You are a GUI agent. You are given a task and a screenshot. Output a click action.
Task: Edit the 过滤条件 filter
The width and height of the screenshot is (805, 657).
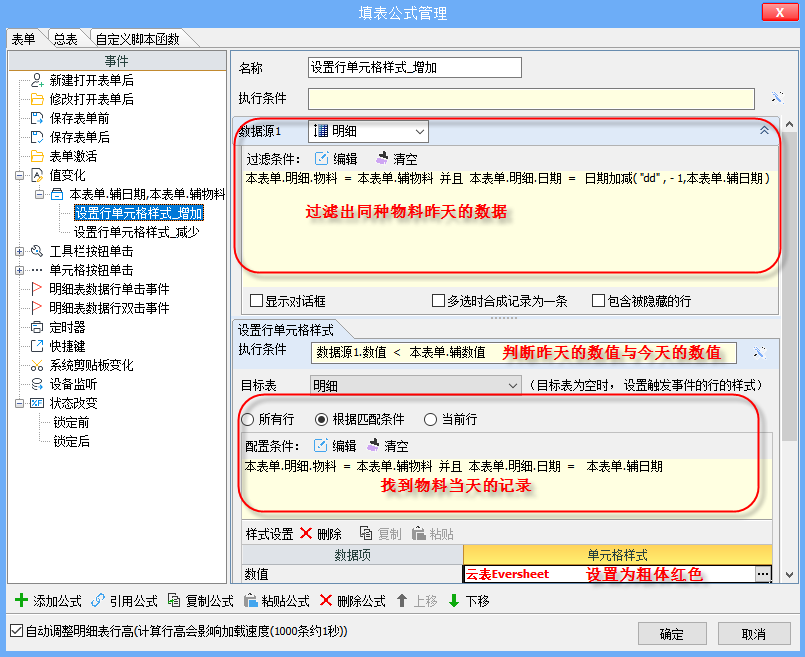336,159
